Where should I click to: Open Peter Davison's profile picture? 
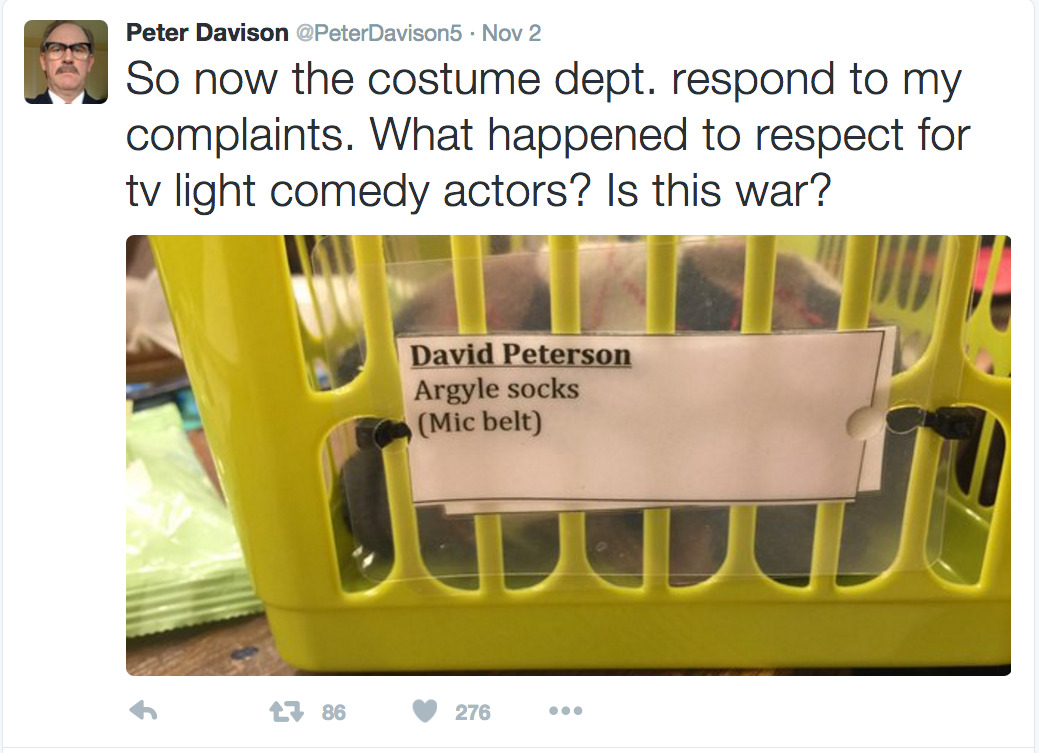66,62
